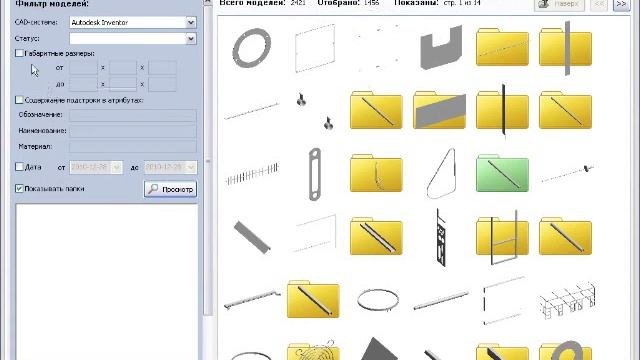Click the Просмотр button
Image resolution: width=640 pixels, height=360 pixels.
click(170, 189)
